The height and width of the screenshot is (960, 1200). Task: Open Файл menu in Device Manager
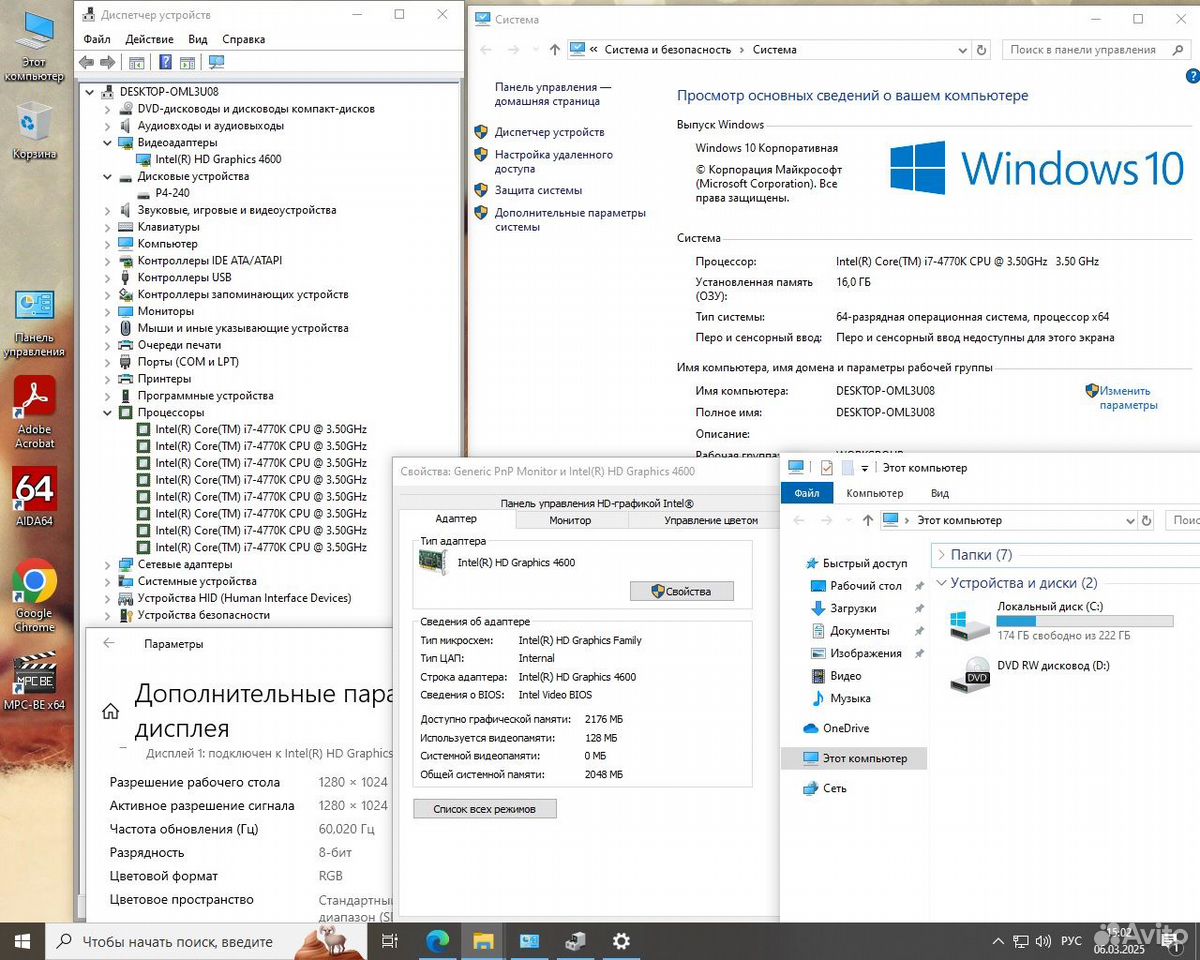pos(97,39)
